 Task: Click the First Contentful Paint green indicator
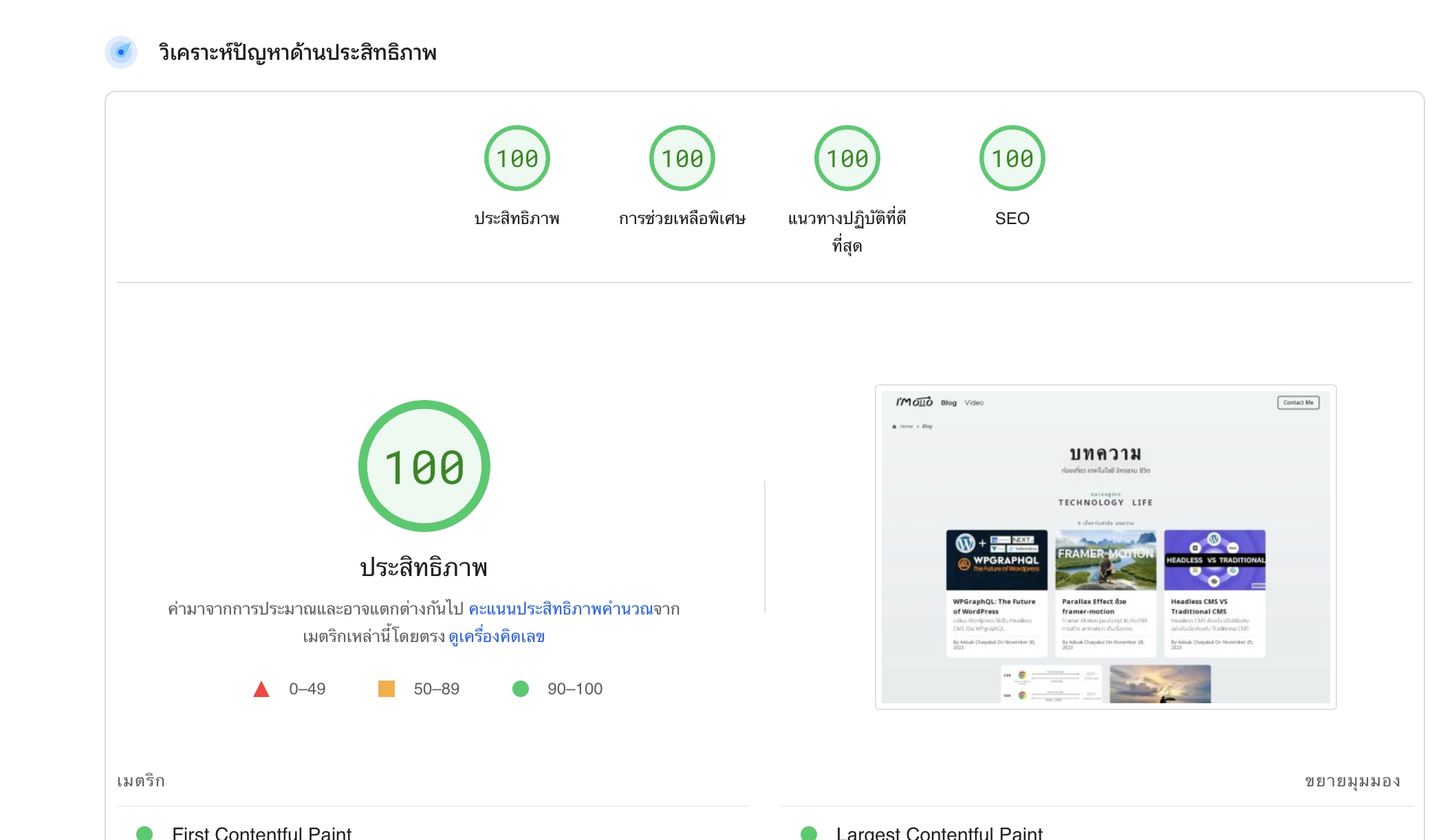(x=144, y=833)
